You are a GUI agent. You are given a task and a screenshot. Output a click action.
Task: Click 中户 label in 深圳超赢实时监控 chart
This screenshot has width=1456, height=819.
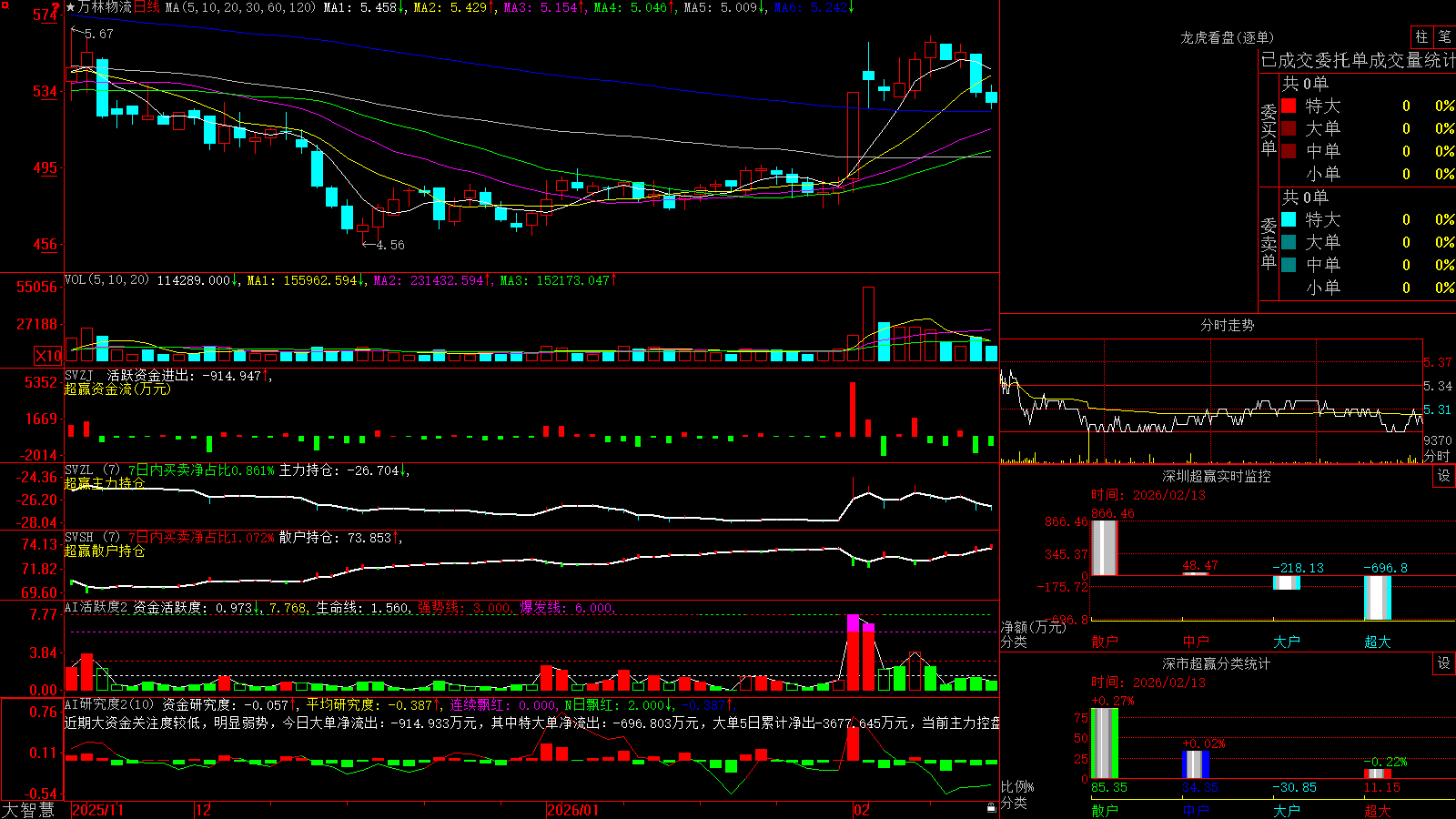1196,642
